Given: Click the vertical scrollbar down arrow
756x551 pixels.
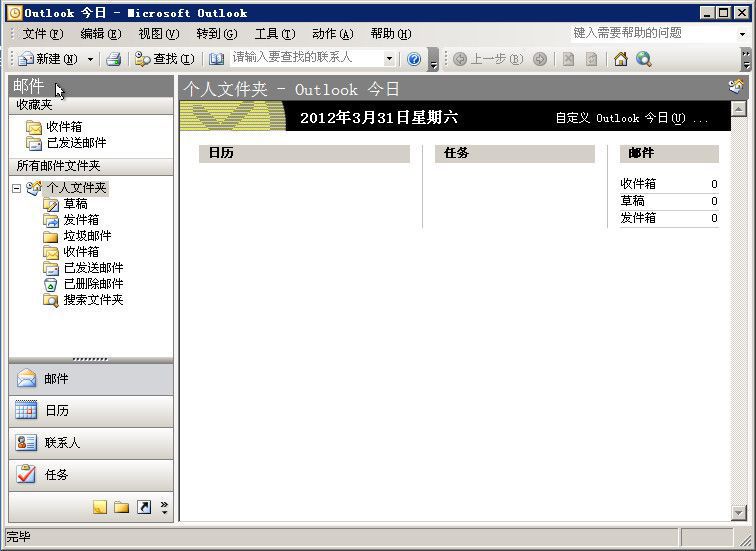Looking at the screenshot, I should point(739,513).
